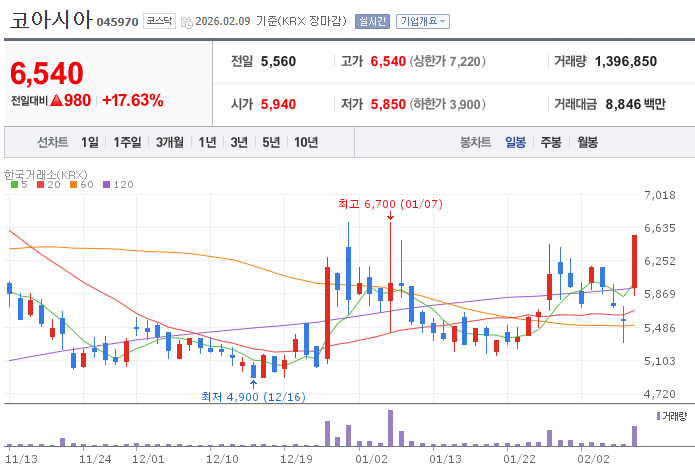The height and width of the screenshot is (473, 695).
Task: View the 10년 line chart
Action: 306,142
